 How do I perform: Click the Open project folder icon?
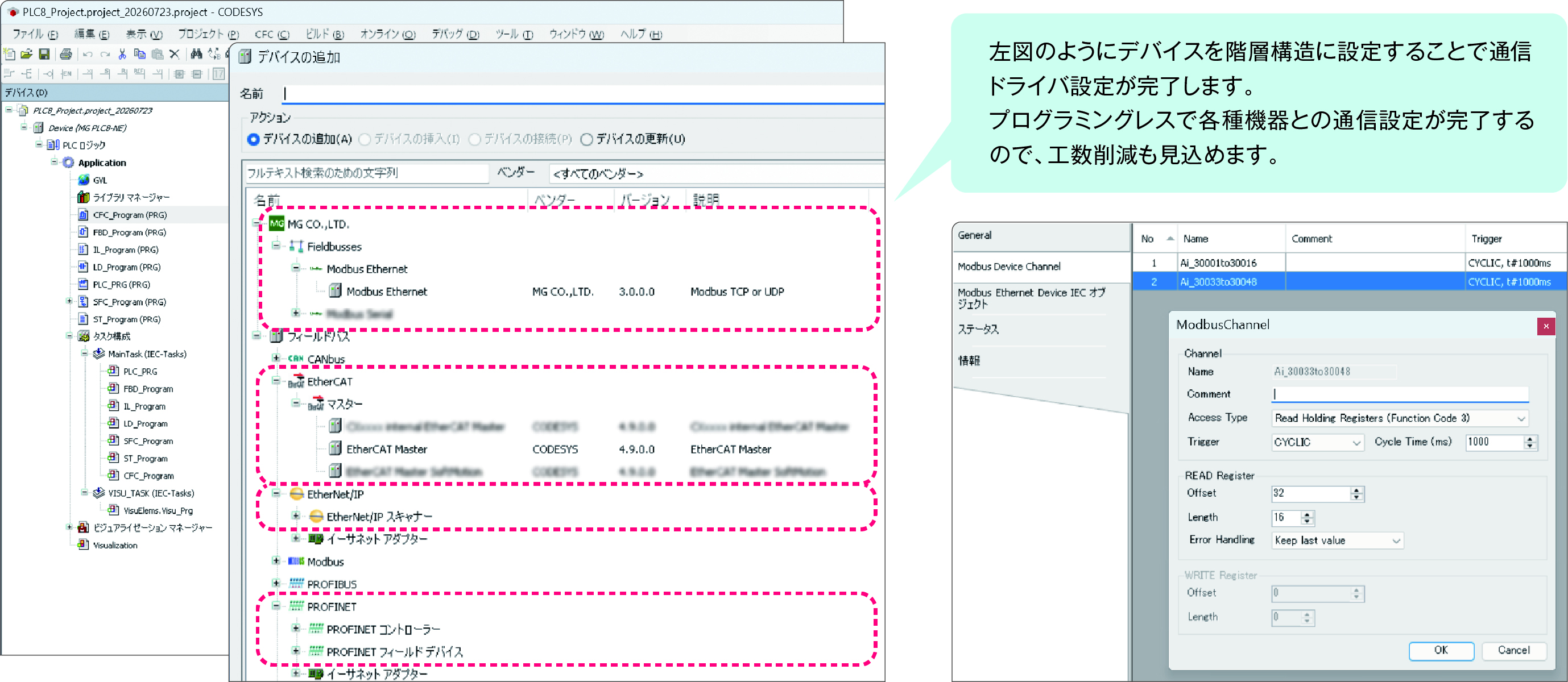[x=26, y=54]
